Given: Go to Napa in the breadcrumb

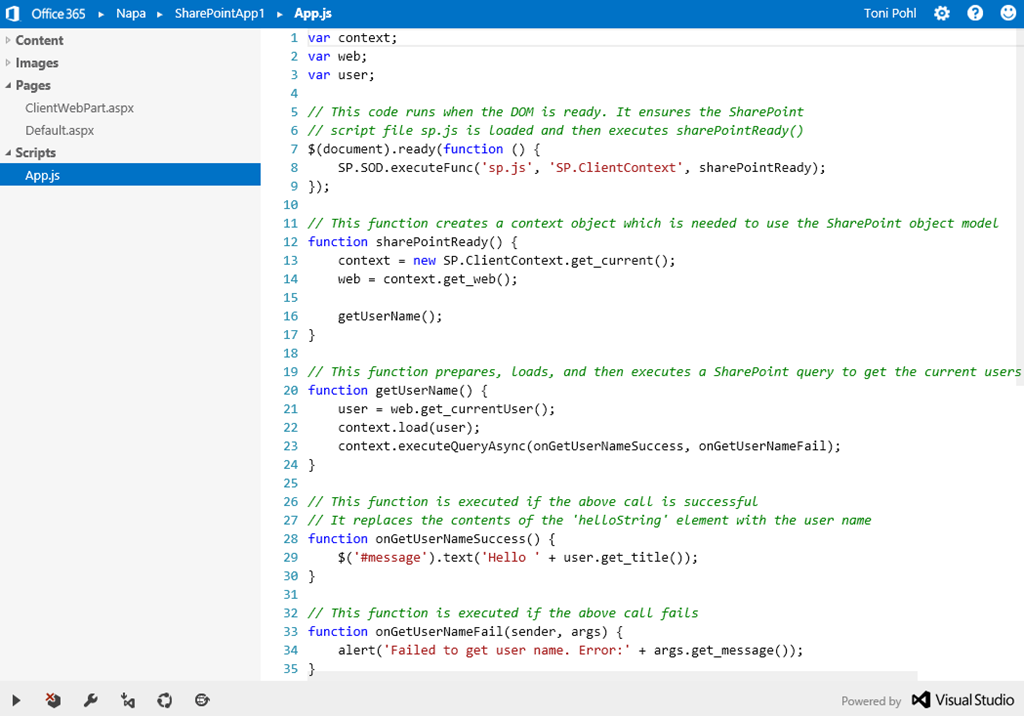Looking at the screenshot, I should (x=130, y=14).
